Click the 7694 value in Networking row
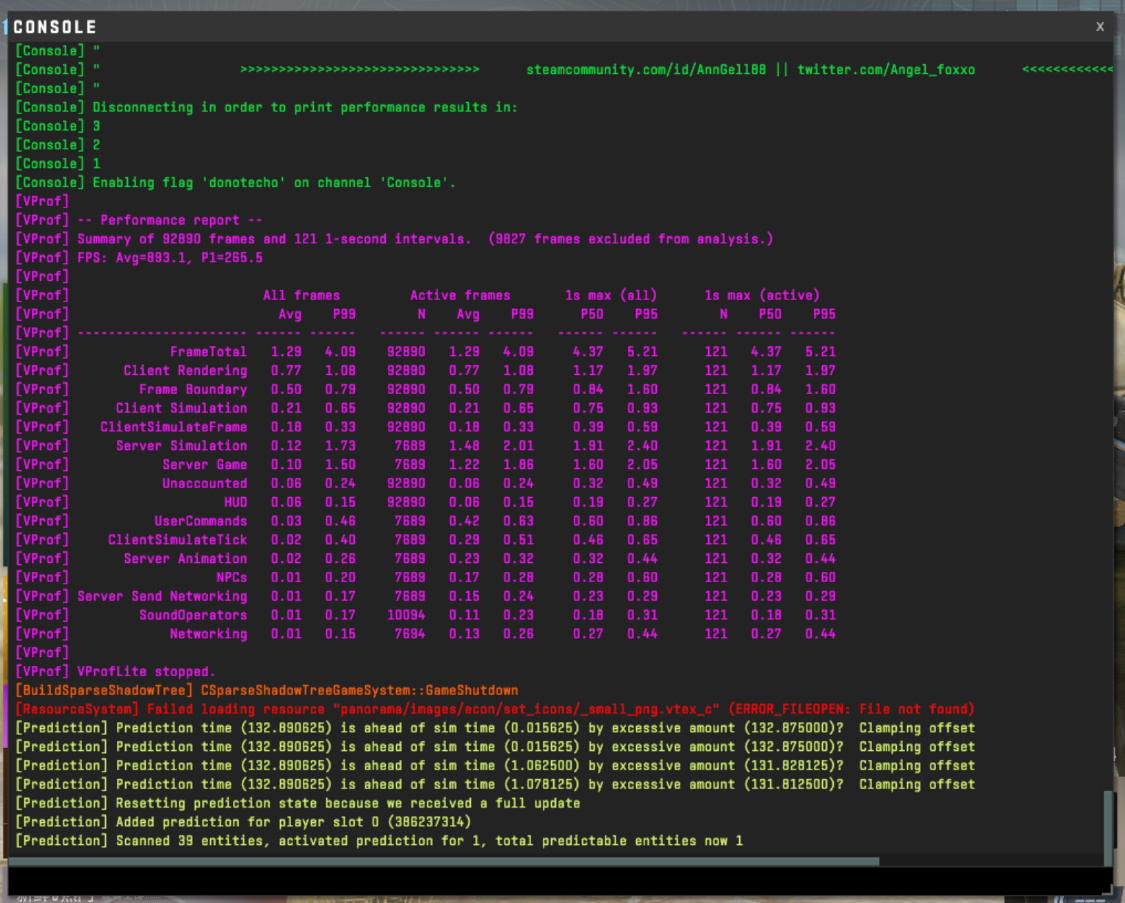The height and width of the screenshot is (903, 1125). [410, 634]
